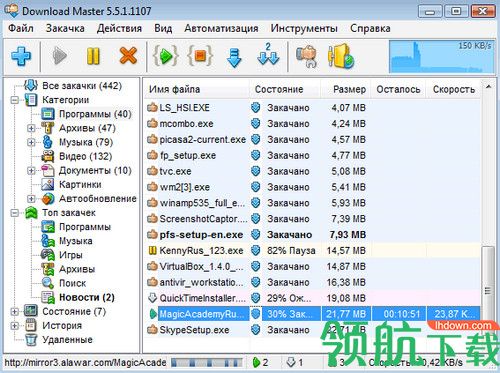The height and width of the screenshot is (373, 500).
Task: Click the orange X Delete download icon
Action: [128, 55]
